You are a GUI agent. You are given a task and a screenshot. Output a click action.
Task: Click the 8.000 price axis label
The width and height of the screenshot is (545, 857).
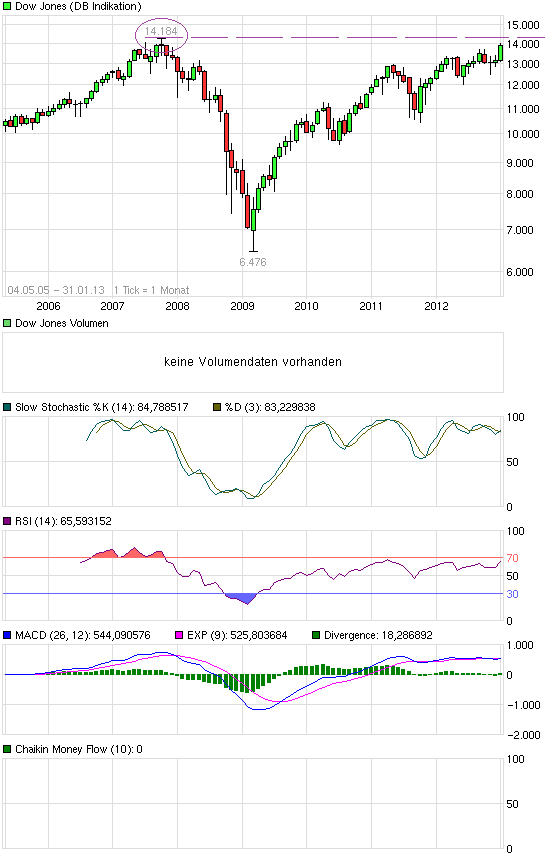(x=520, y=194)
